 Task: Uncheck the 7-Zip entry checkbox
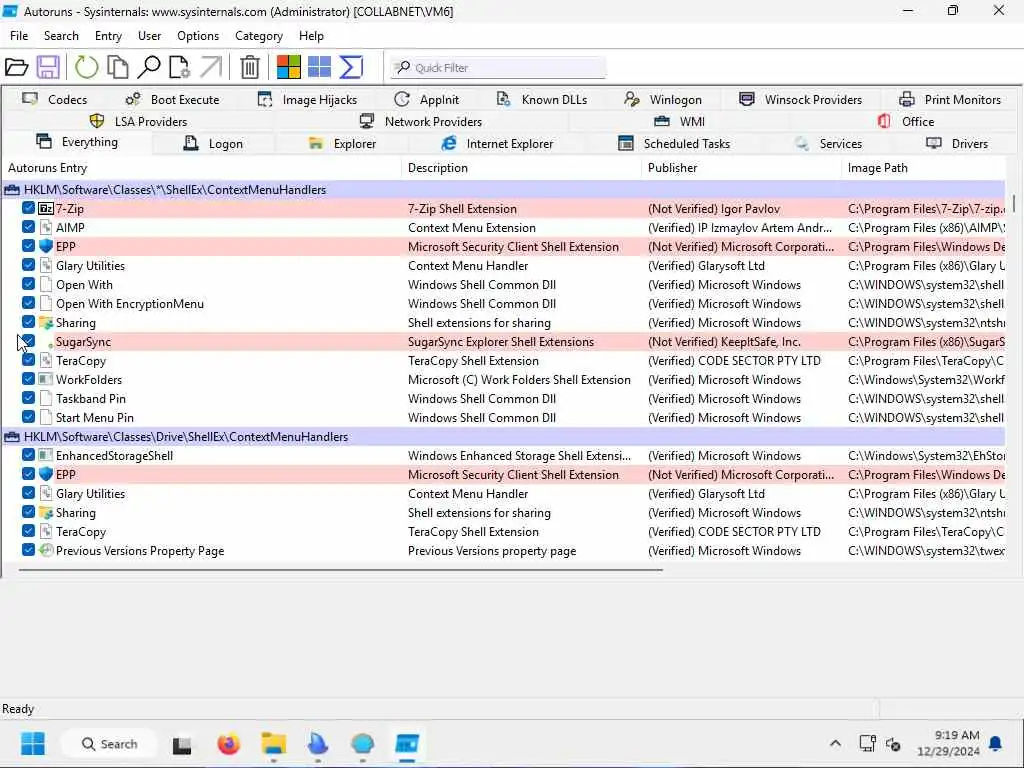tap(28, 208)
